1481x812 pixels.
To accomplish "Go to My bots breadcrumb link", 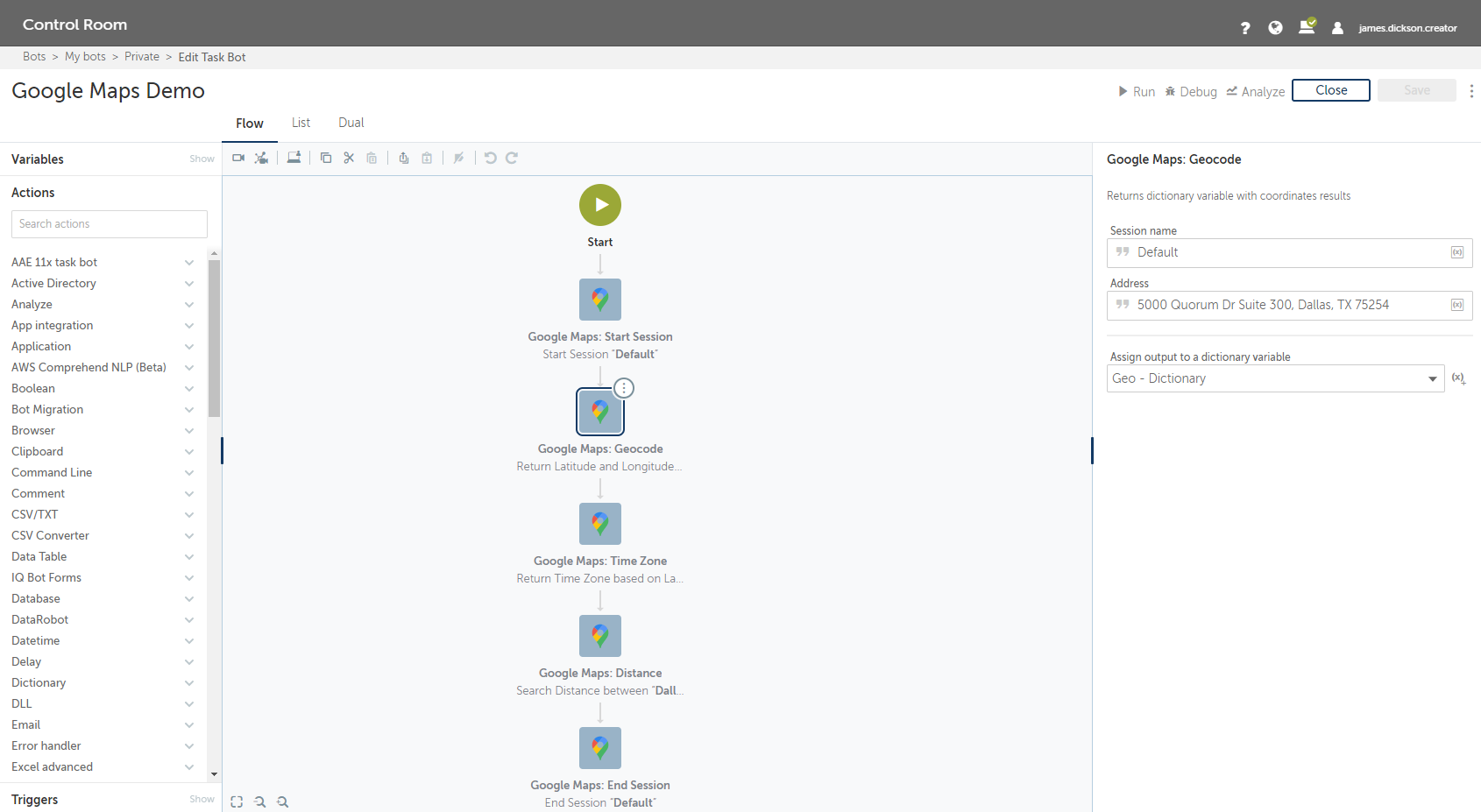I will click(x=85, y=56).
